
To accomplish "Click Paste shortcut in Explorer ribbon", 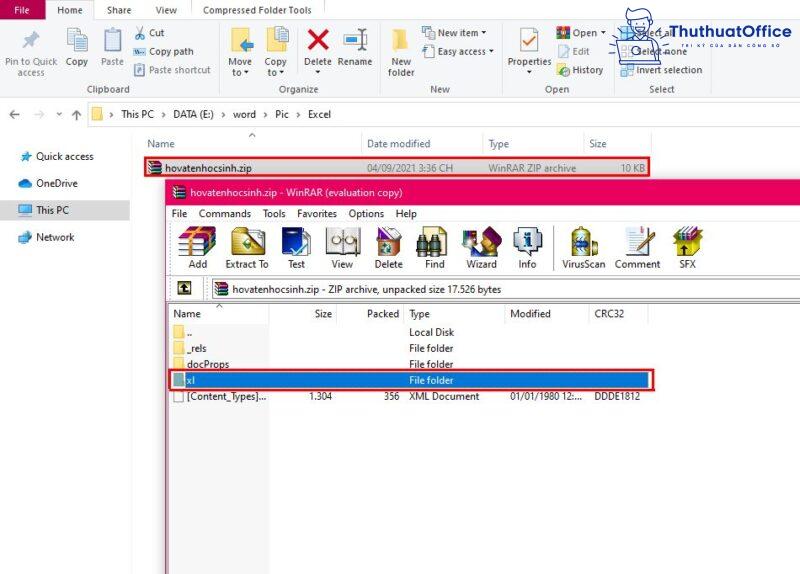I will coord(172,70).
